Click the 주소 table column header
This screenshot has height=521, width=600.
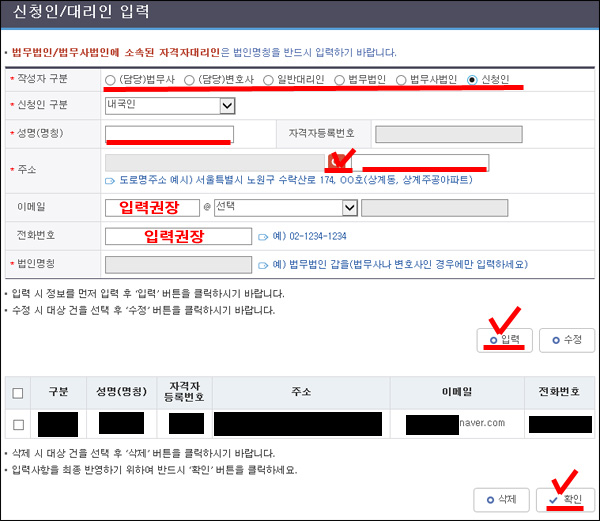[x=301, y=392]
